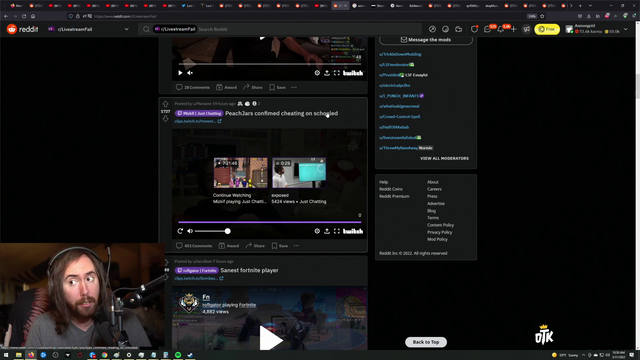Open the Sanest fortnite player post title
640x360 pixels.
coord(249,270)
